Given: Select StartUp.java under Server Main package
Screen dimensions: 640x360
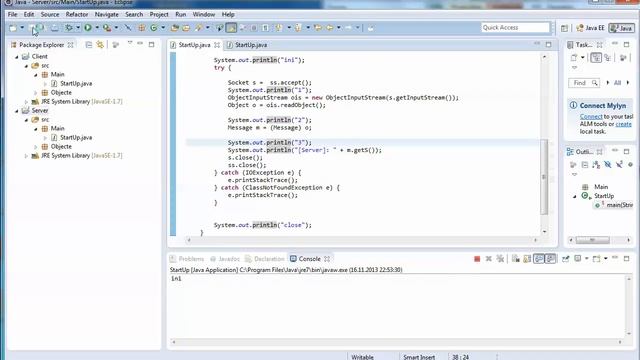Looking at the screenshot, I should tap(76, 138).
